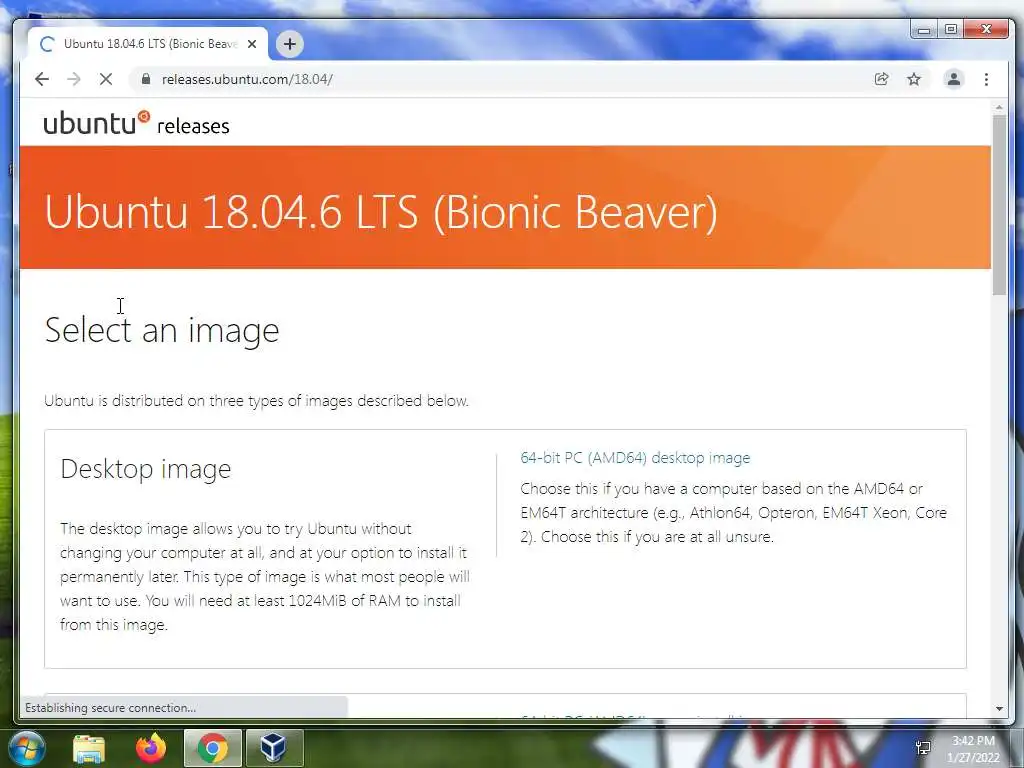Click the taskbar clock showing 3:42 PM
1024x768 pixels.
tap(973, 749)
